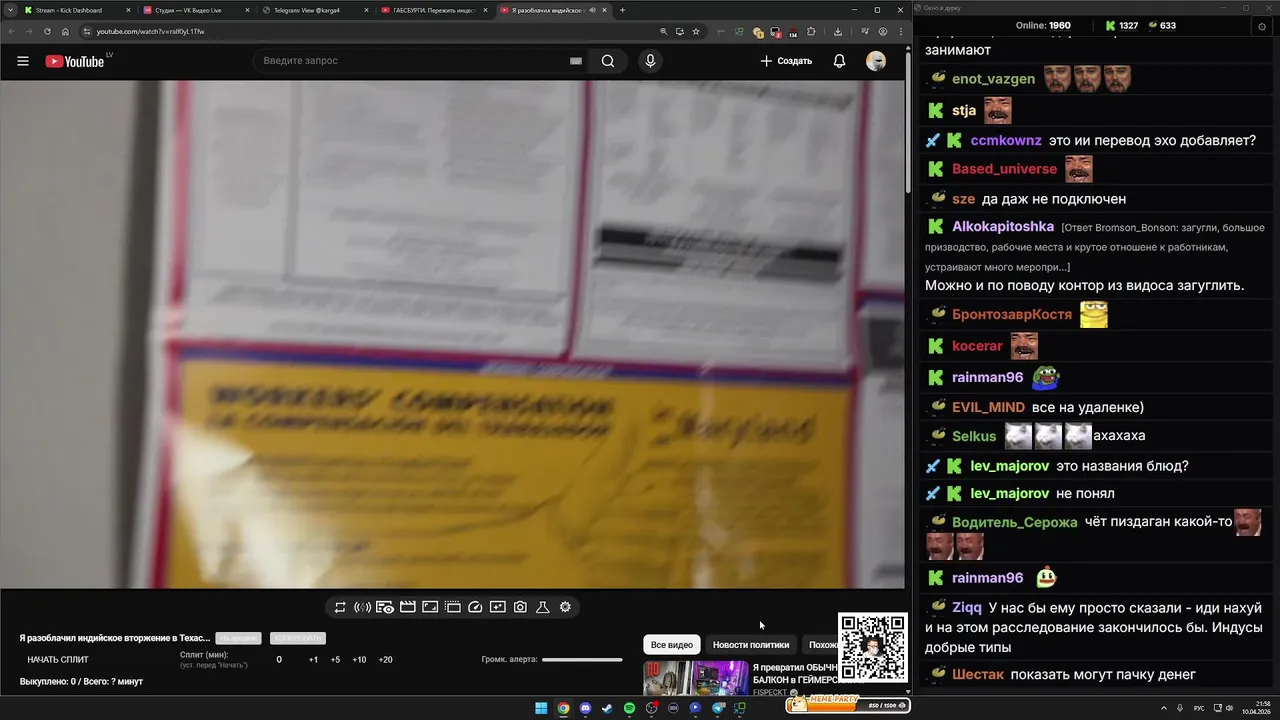This screenshot has width=1280, height=720.
Task: Click the Создать button
Action: [x=786, y=61]
